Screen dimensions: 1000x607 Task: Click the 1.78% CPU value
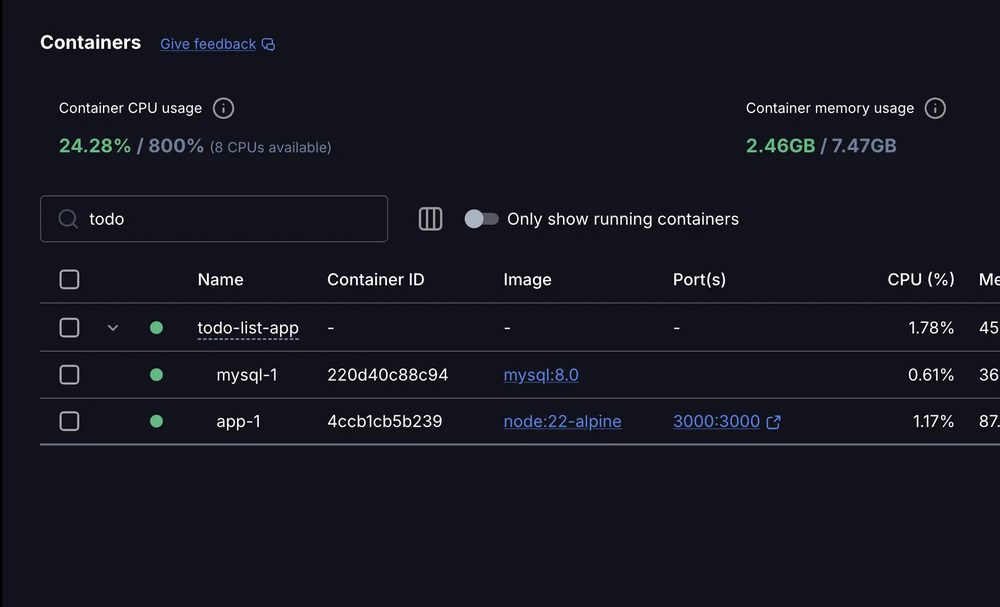(931, 328)
